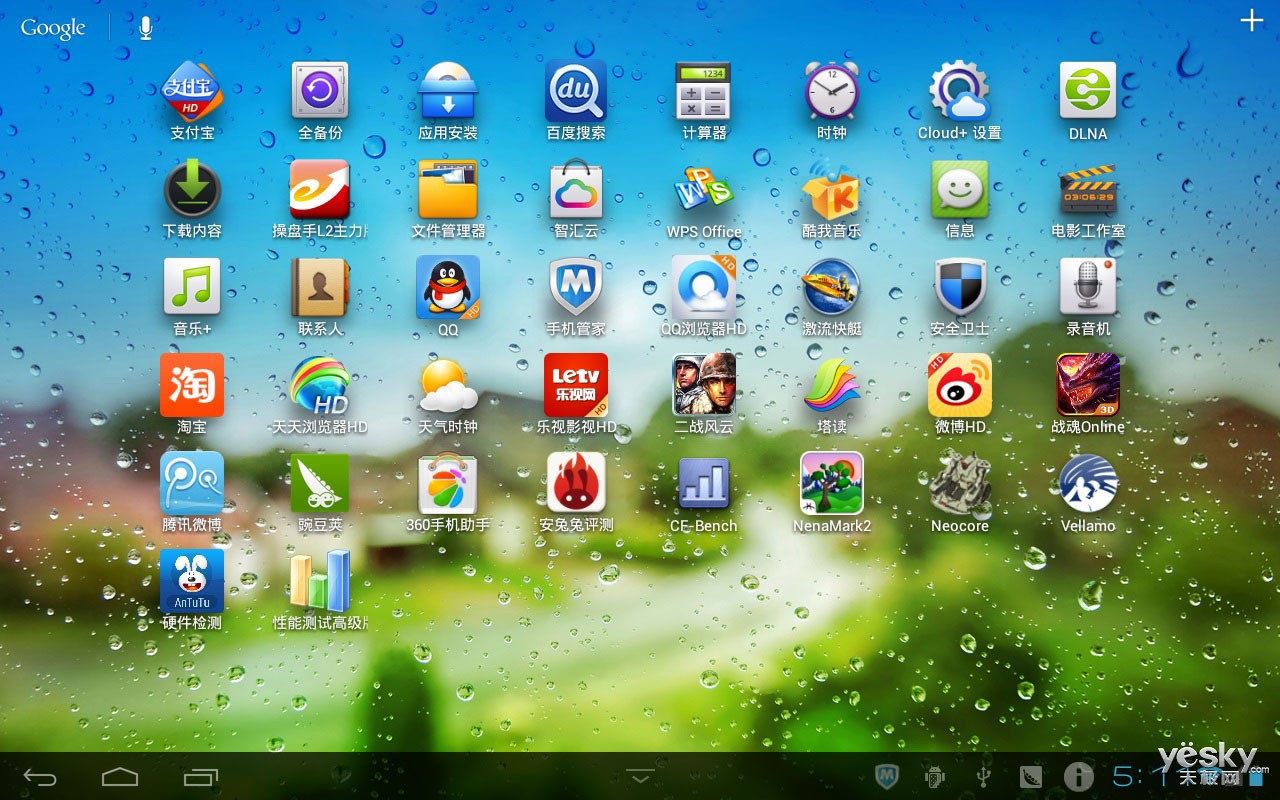
Task: Open 下载内容 downloads
Action: 192,189
